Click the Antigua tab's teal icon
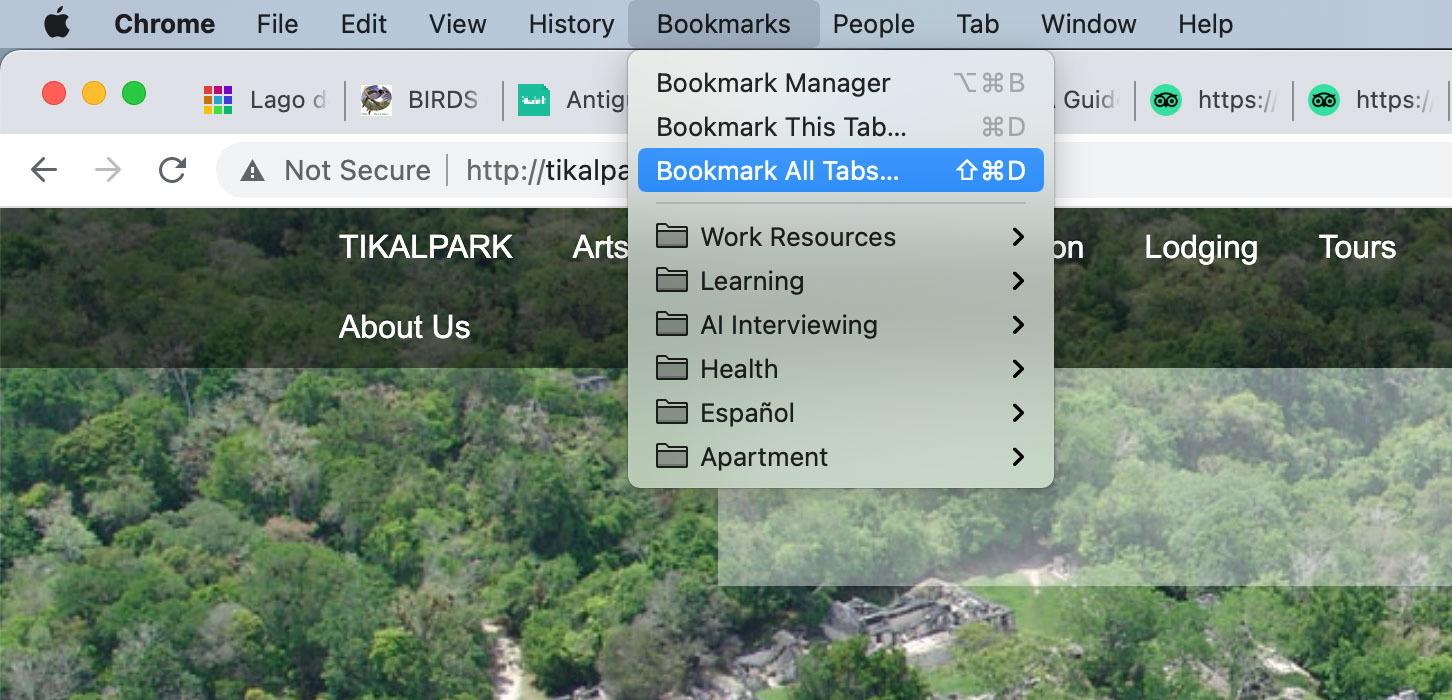Image resolution: width=1452 pixels, height=700 pixels. pyautogui.click(x=534, y=100)
